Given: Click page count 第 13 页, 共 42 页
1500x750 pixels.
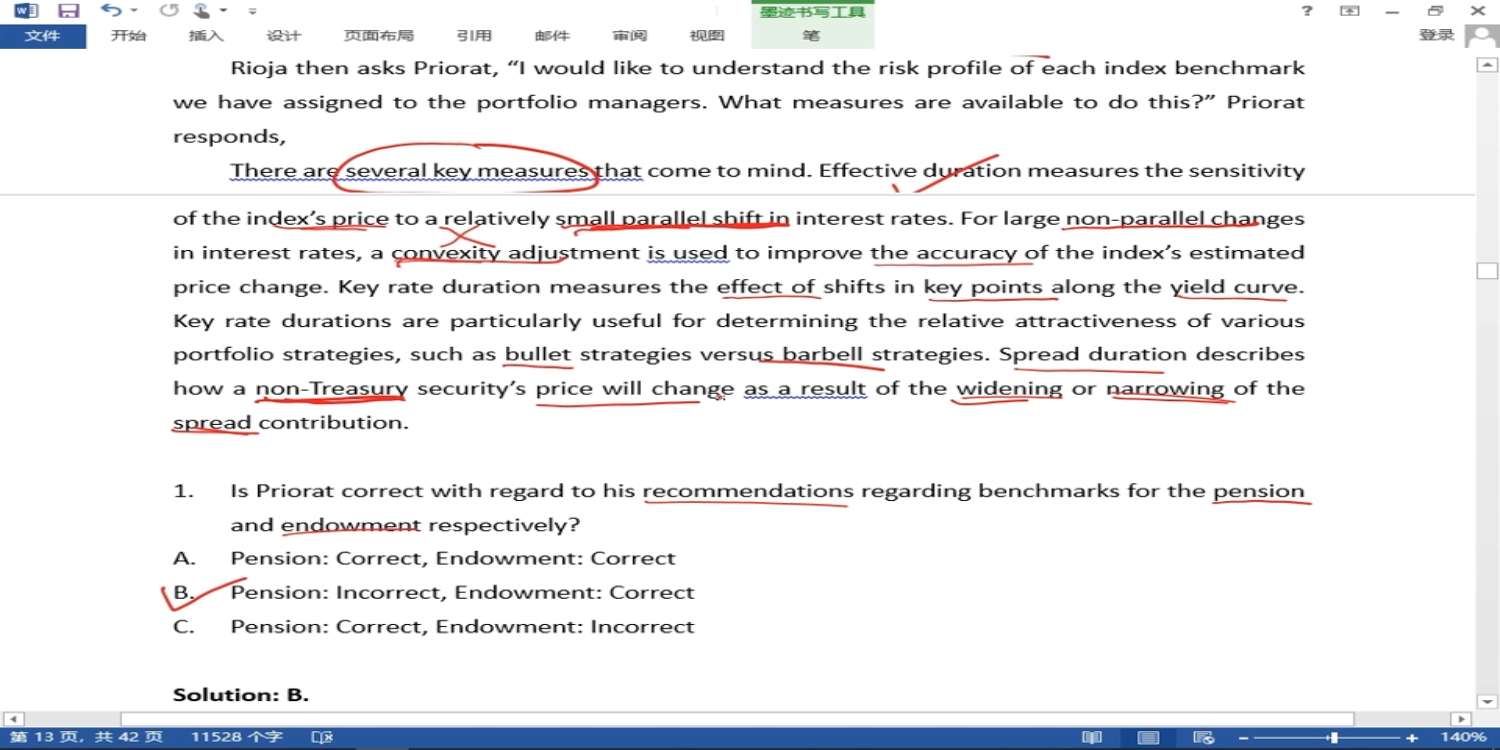Looking at the screenshot, I should pos(87,738).
